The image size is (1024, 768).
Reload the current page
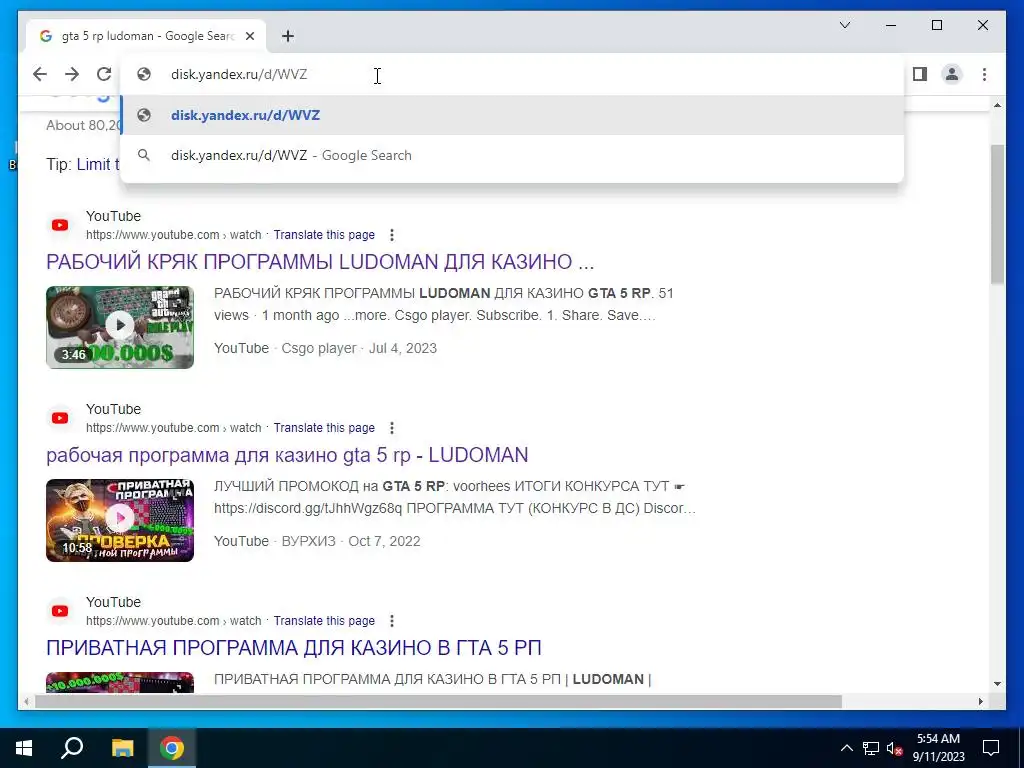pyautogui.click(x=104, y=74)
